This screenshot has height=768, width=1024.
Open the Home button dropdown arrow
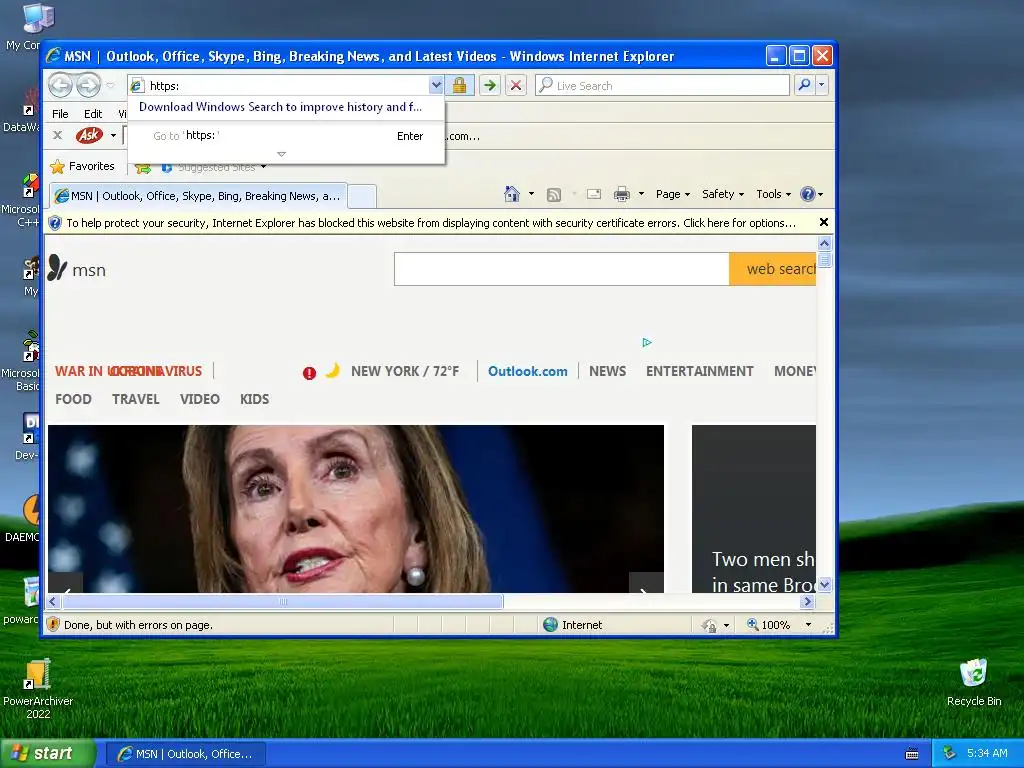(x=531, y=194)
